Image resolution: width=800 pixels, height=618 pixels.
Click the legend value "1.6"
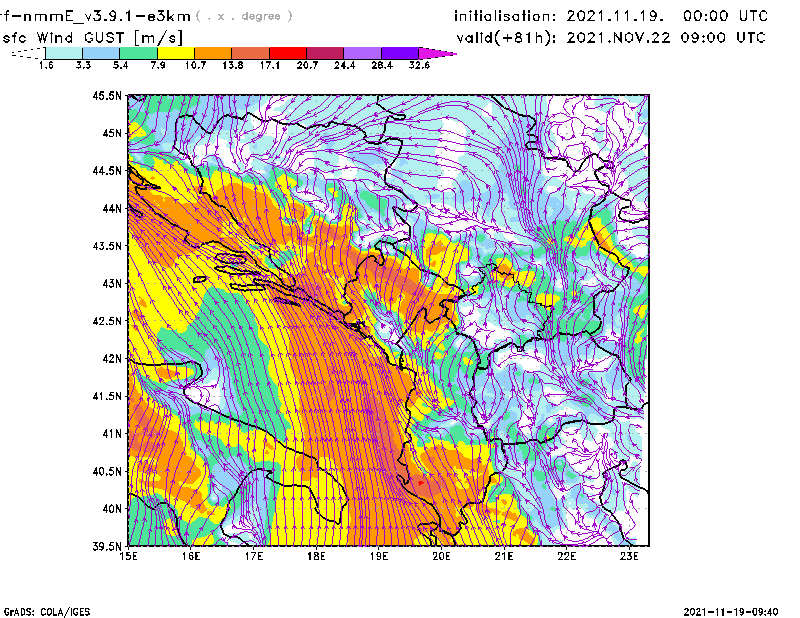pyautogui.click(x=46, y=65)
